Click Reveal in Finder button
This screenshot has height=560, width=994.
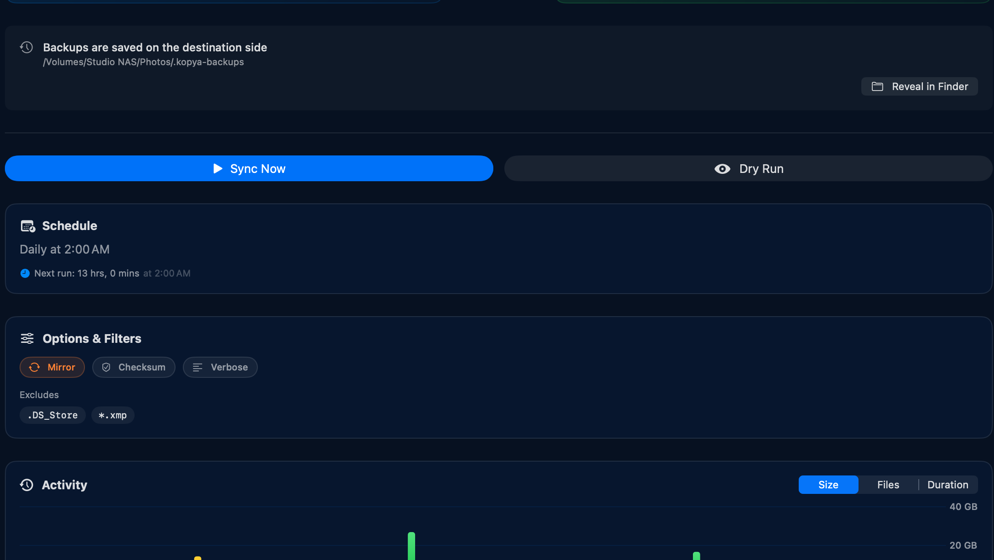[x=919, y=86]
